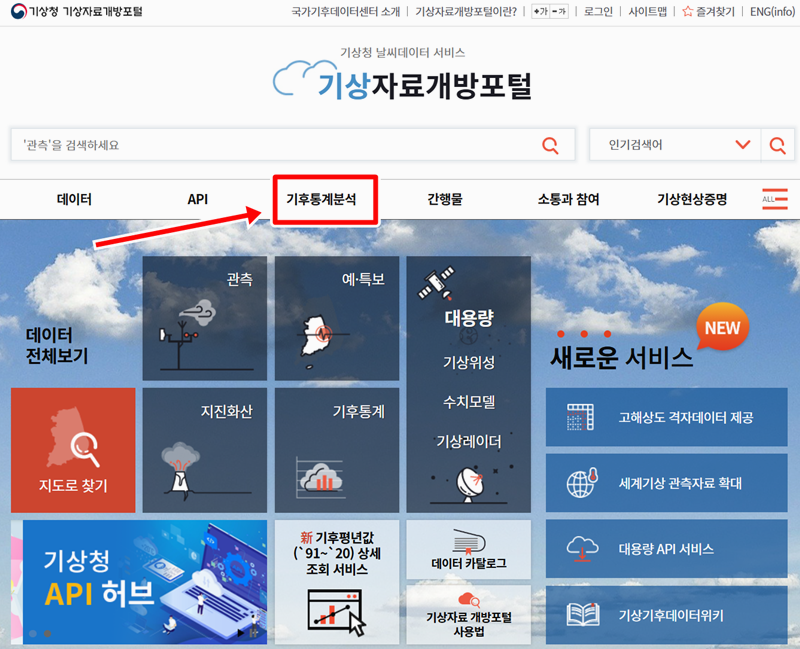Click the open book icon

[583, 615]
